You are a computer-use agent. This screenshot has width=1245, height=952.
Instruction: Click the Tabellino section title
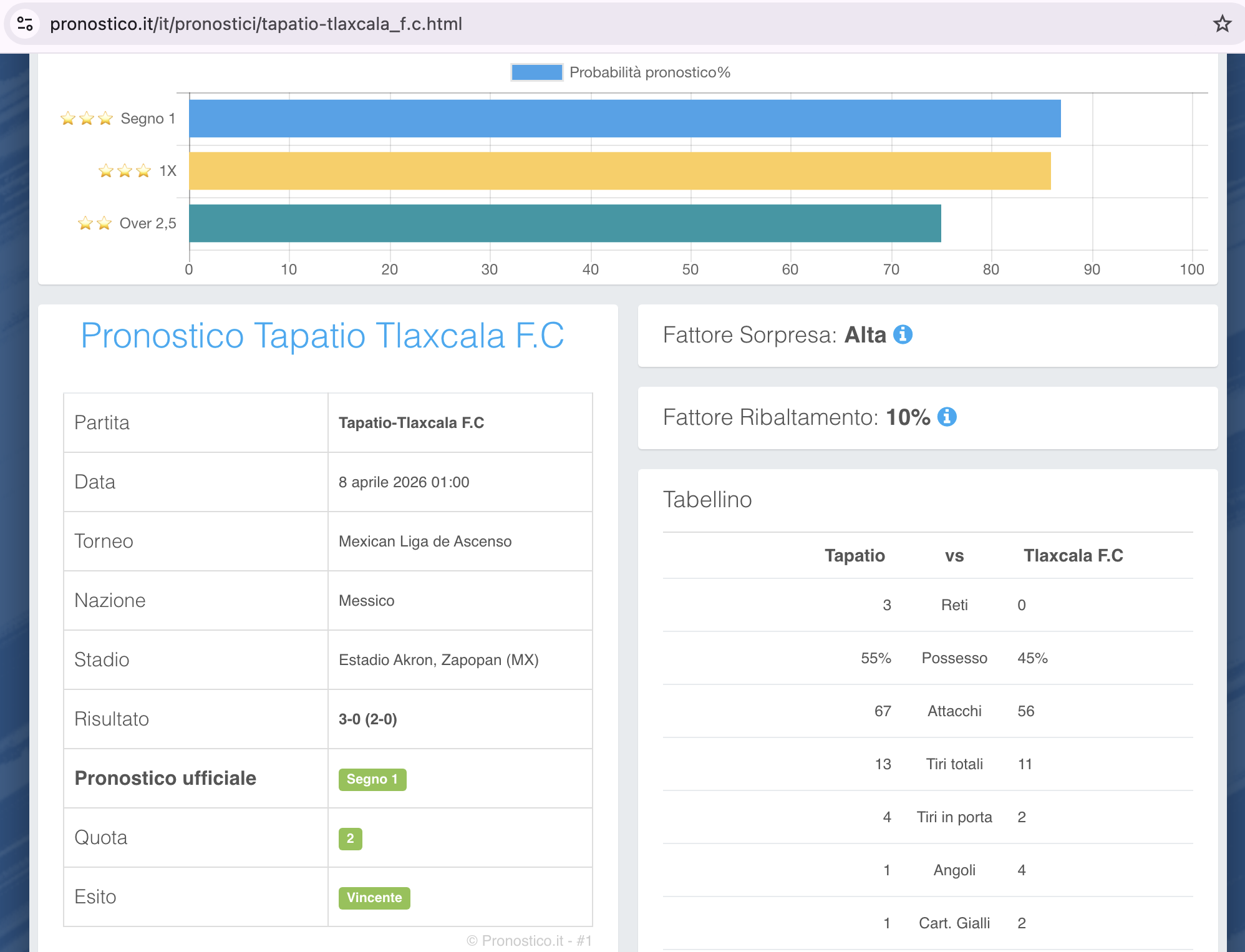tap(707, 500)
